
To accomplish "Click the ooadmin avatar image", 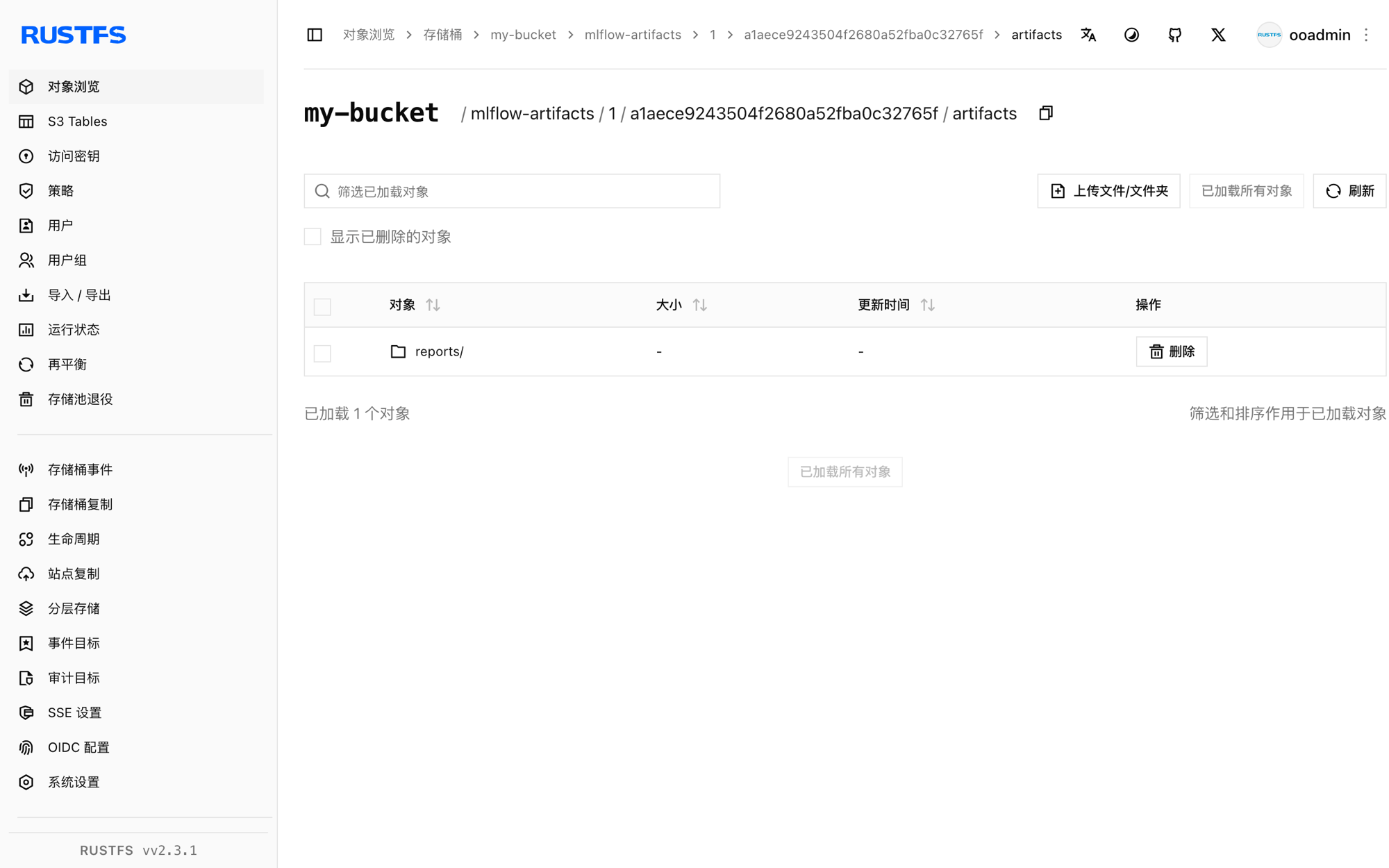I will pos(1269,35).
